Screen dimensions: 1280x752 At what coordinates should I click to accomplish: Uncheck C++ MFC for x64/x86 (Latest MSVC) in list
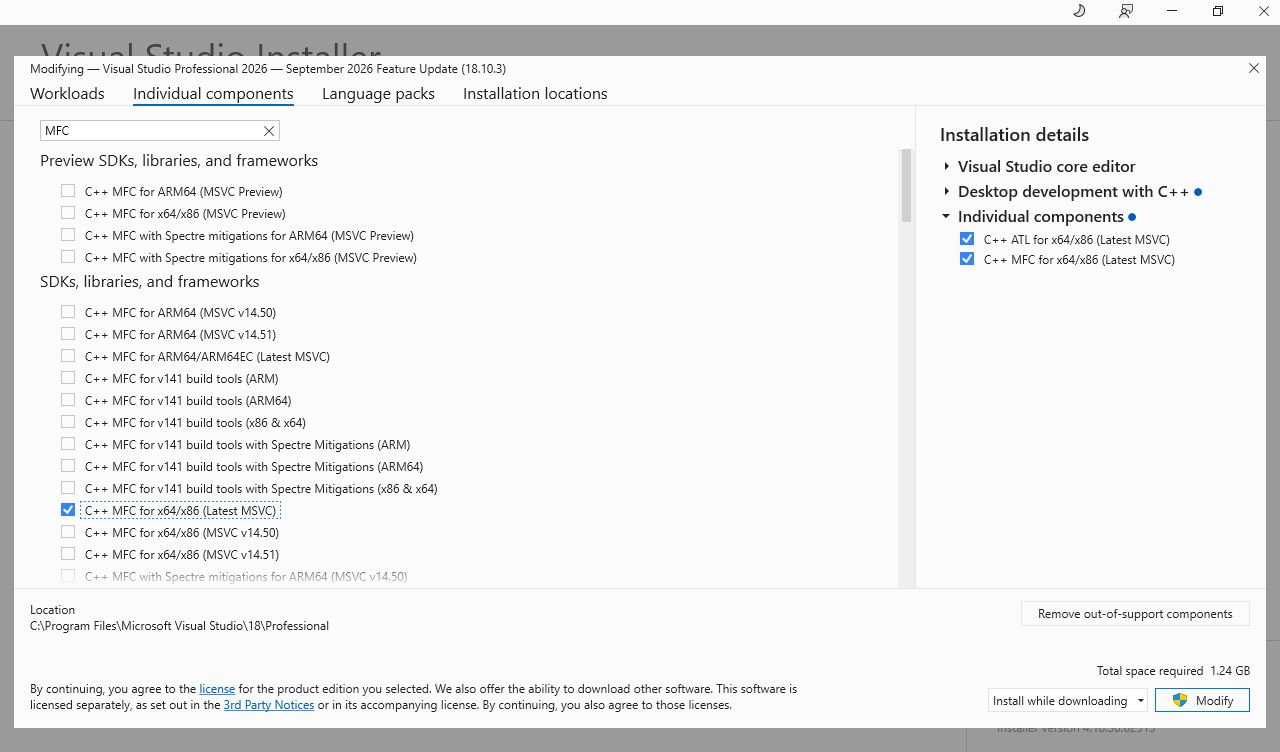point(68,510)
